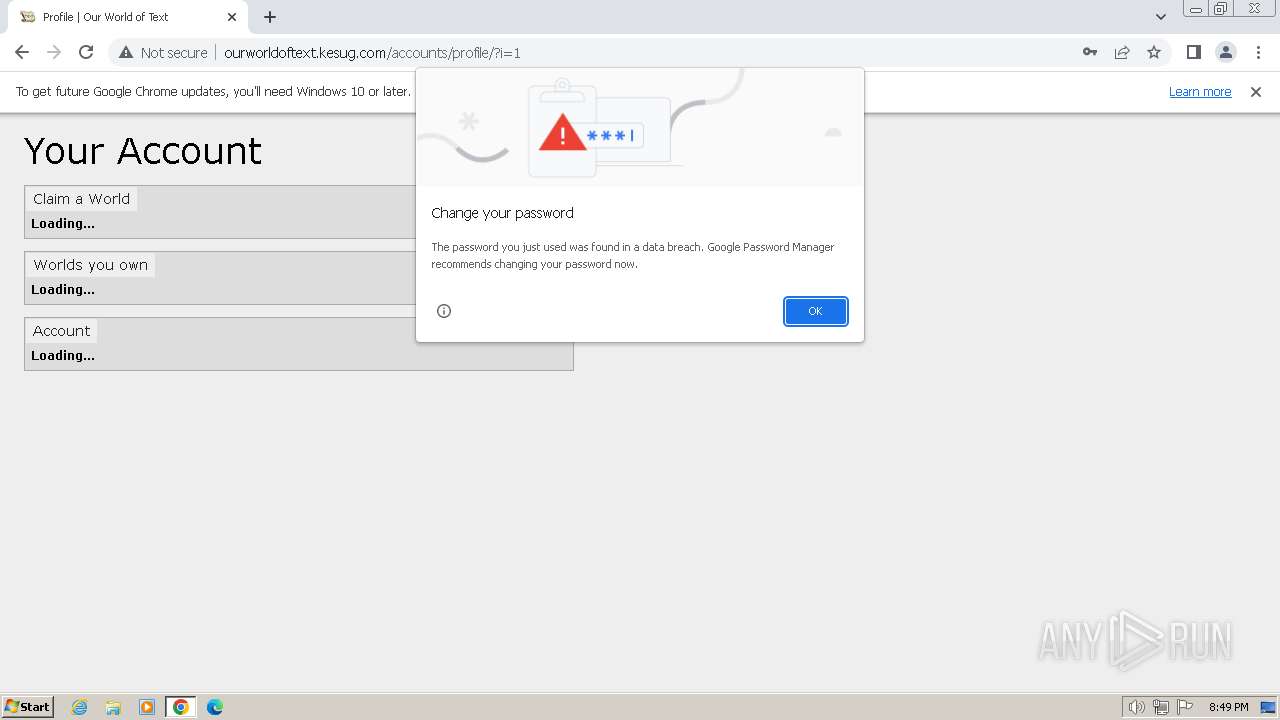Open Action Center flag icon
The width and height of the screenshot is (1280, 720).
[x=1185, y=707]
